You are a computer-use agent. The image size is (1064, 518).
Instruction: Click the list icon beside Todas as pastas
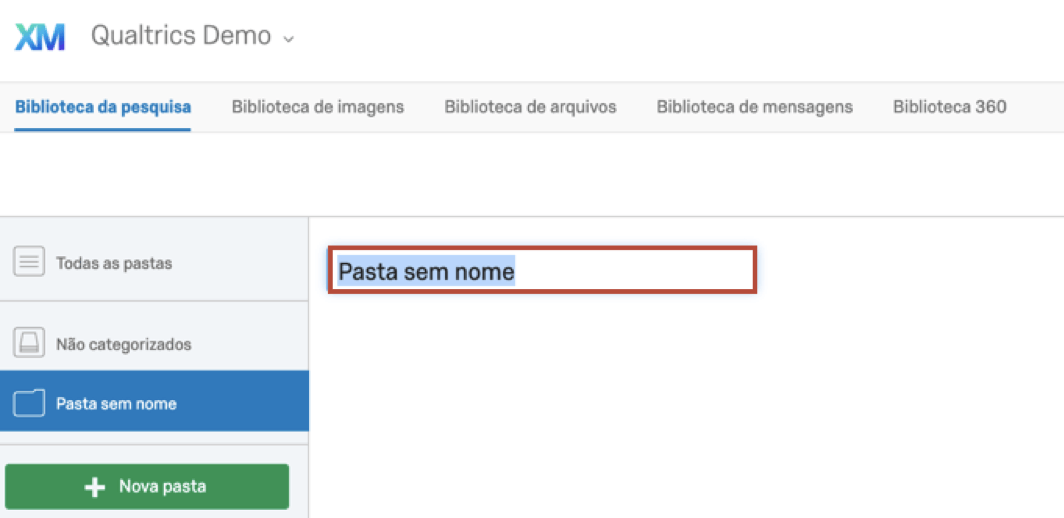pyautogui.click(x=29, y=263)
